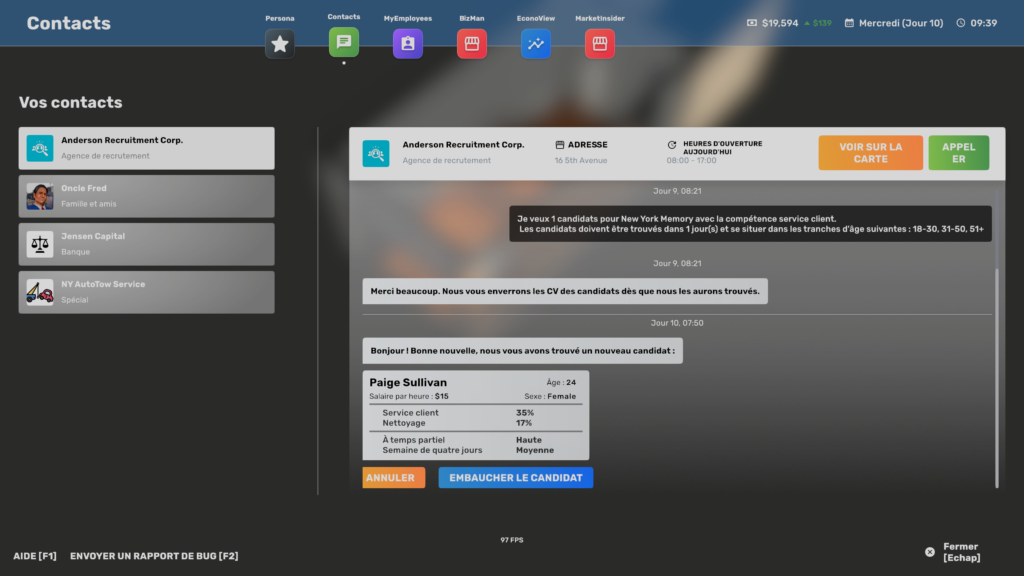Select the Oncle Fred contact

(146, 196)
